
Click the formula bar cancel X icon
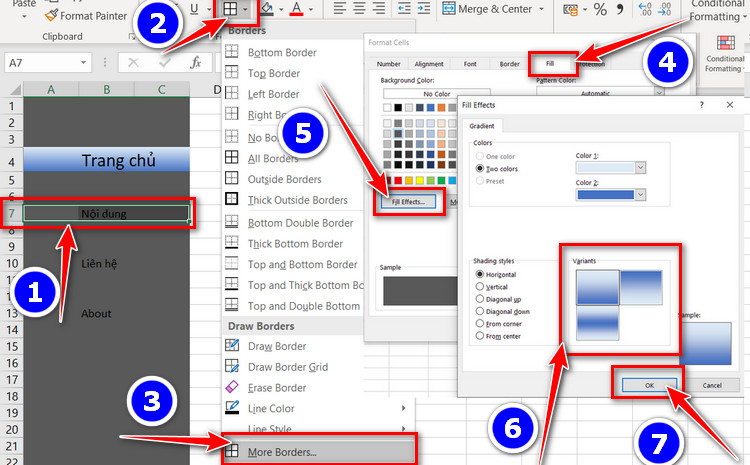click(133, 63)
